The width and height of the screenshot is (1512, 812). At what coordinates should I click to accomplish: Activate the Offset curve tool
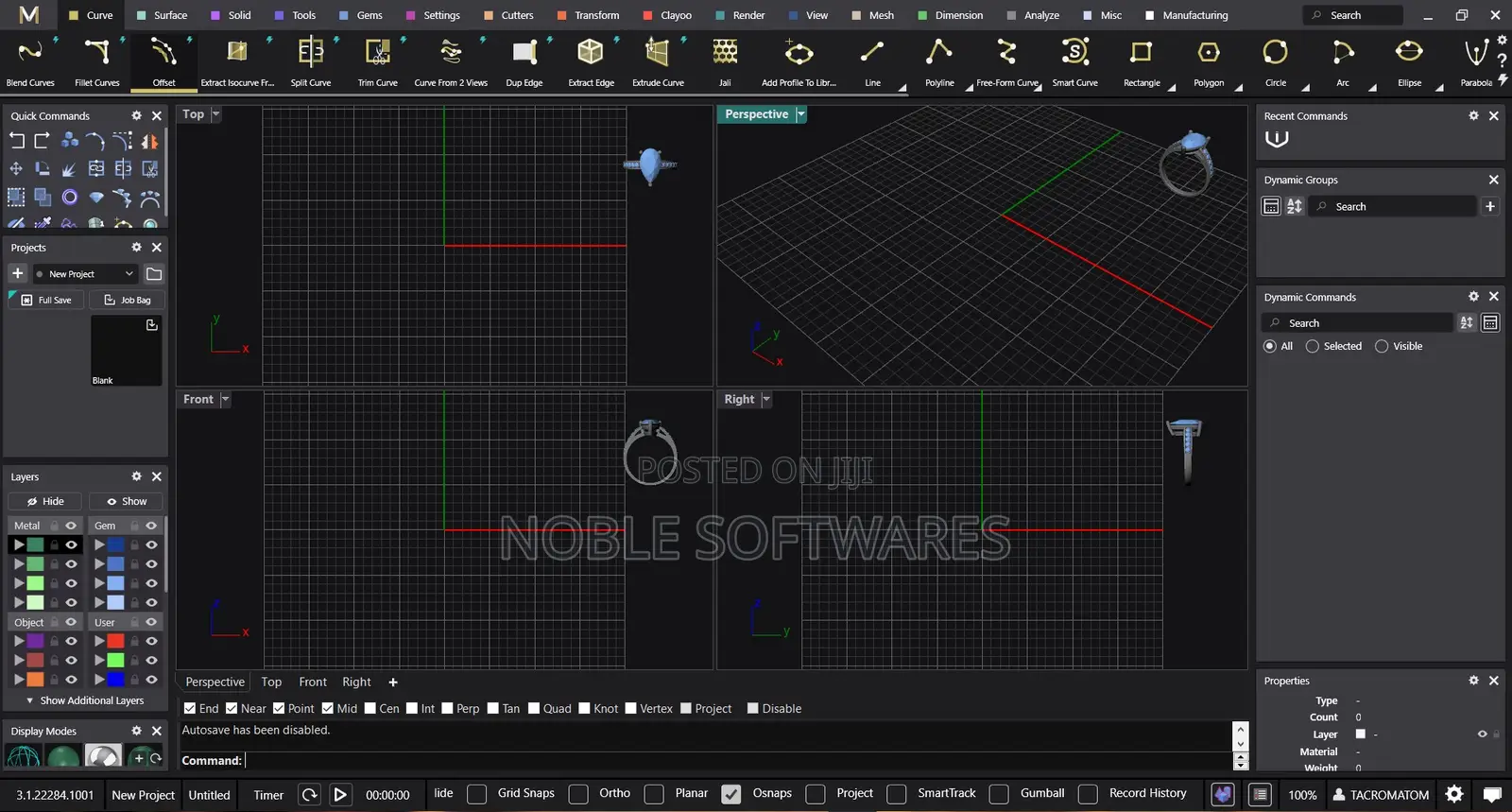164,62
